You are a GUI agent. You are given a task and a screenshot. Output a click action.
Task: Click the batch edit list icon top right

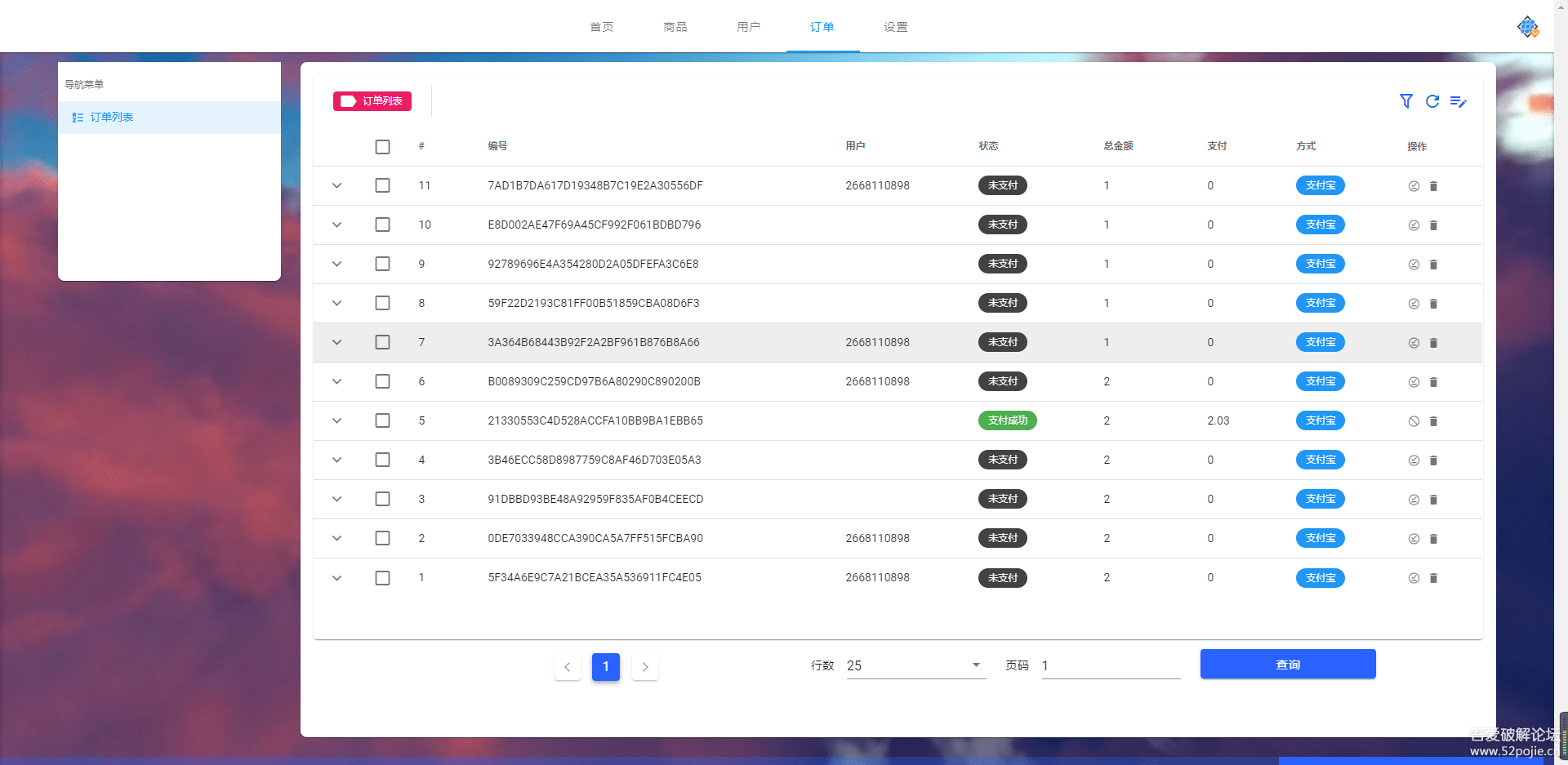1459,101
